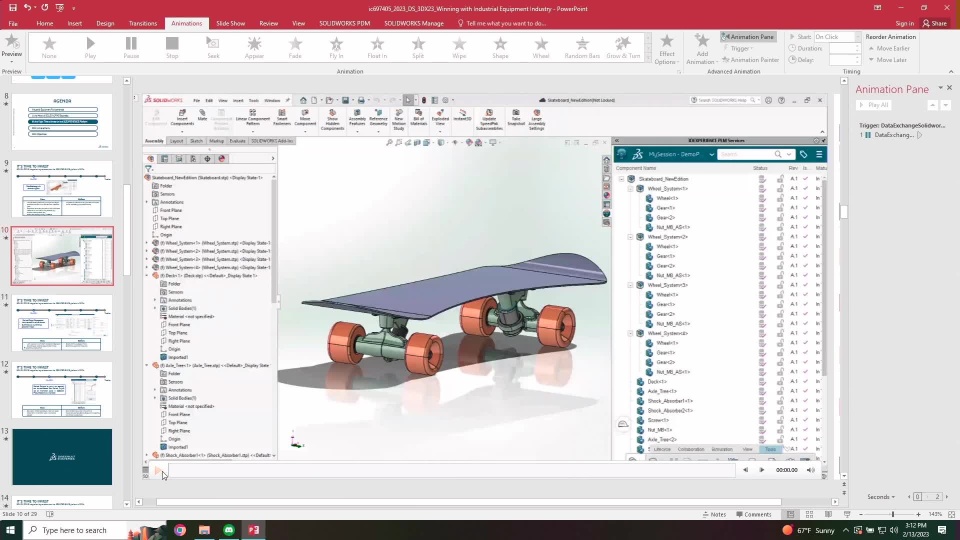Open the Start On Click dropdown
Image resolution: width=960 pixels, height=540 pixels.
[x=857, y=37]
